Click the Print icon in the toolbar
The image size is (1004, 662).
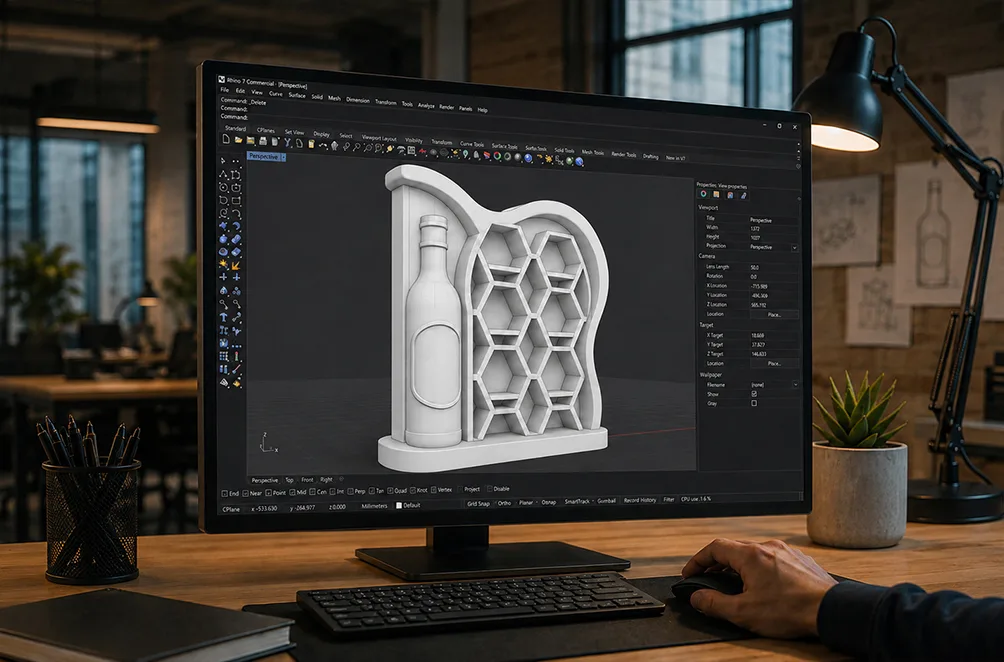tap(263, 141)
